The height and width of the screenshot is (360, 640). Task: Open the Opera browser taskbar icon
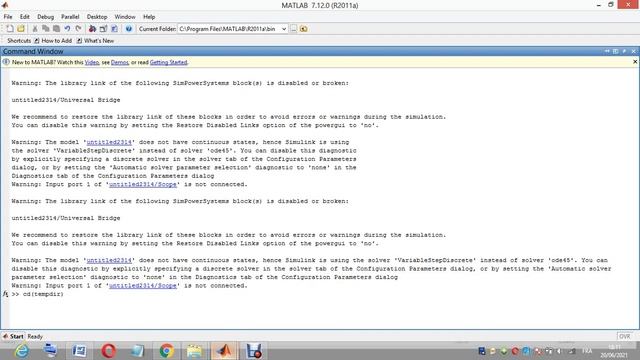108,351
